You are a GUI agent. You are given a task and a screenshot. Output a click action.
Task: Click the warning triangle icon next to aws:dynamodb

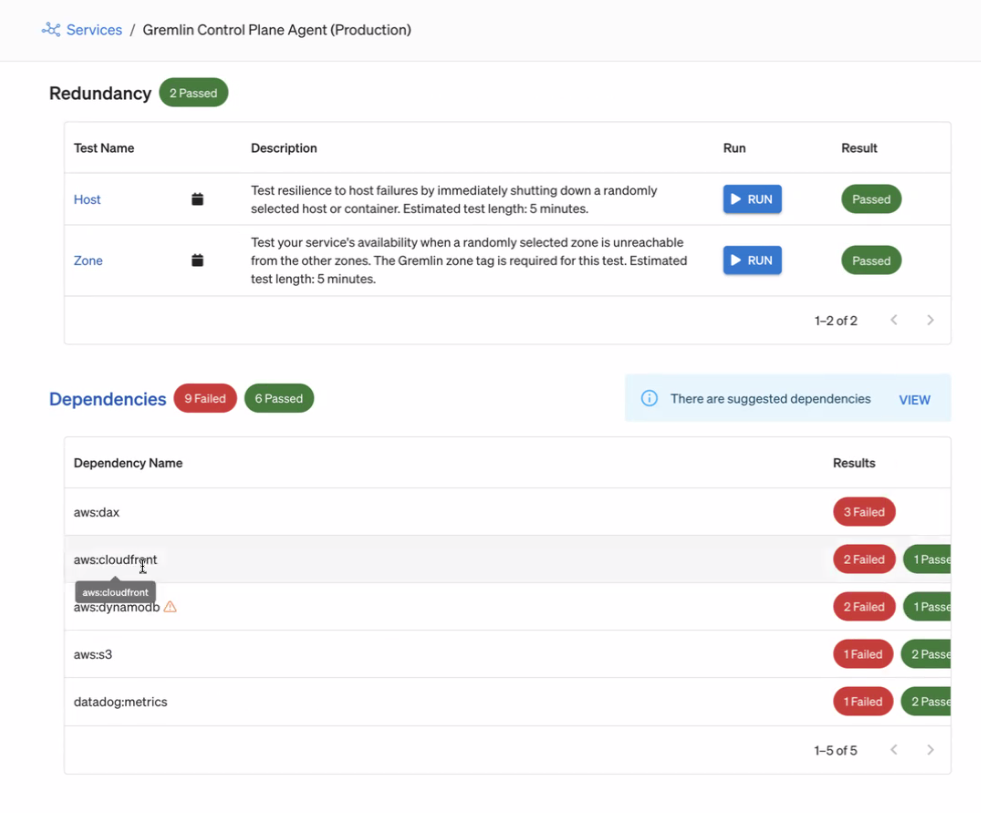(x=170, y=606)
